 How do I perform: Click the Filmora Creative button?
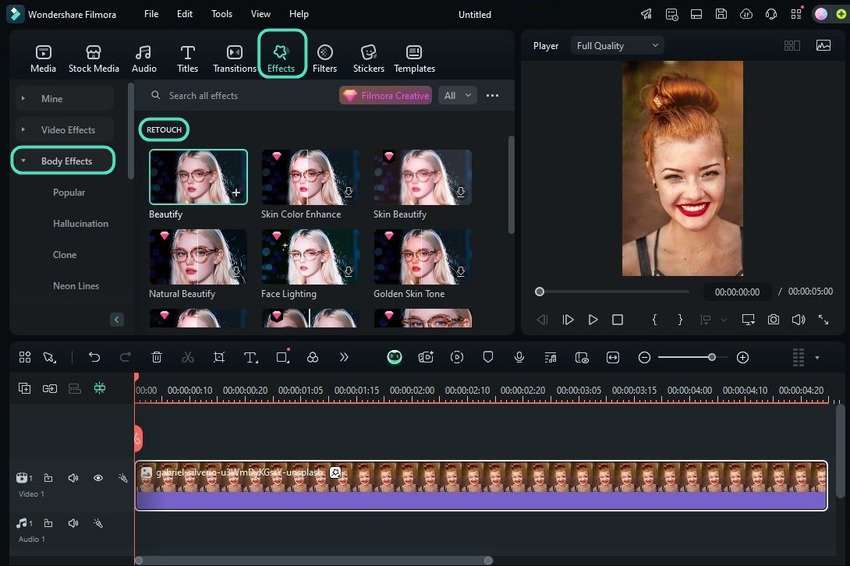pyautogui.click(x=385, y=96)
